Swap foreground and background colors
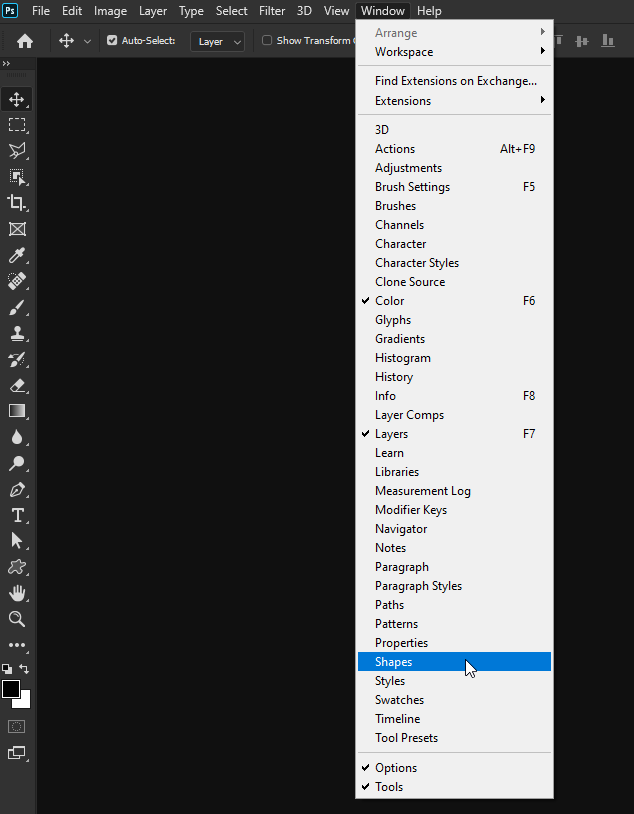The image size is (634, 814). [24, 669]
